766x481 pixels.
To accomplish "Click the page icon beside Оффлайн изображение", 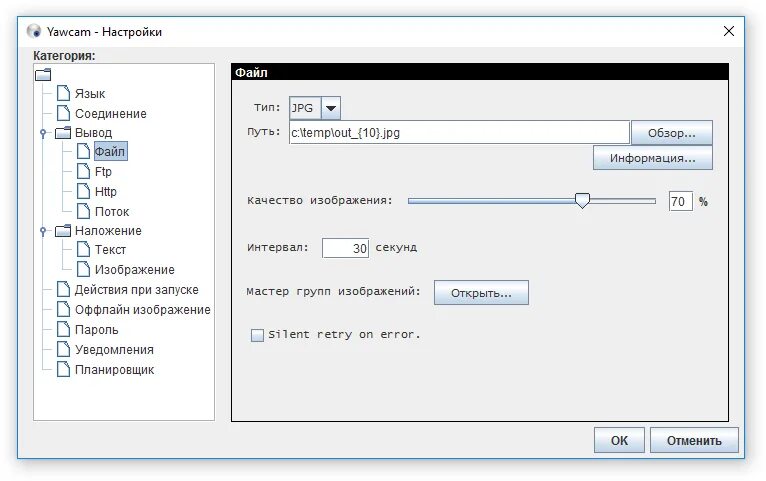I will [63, 309].
